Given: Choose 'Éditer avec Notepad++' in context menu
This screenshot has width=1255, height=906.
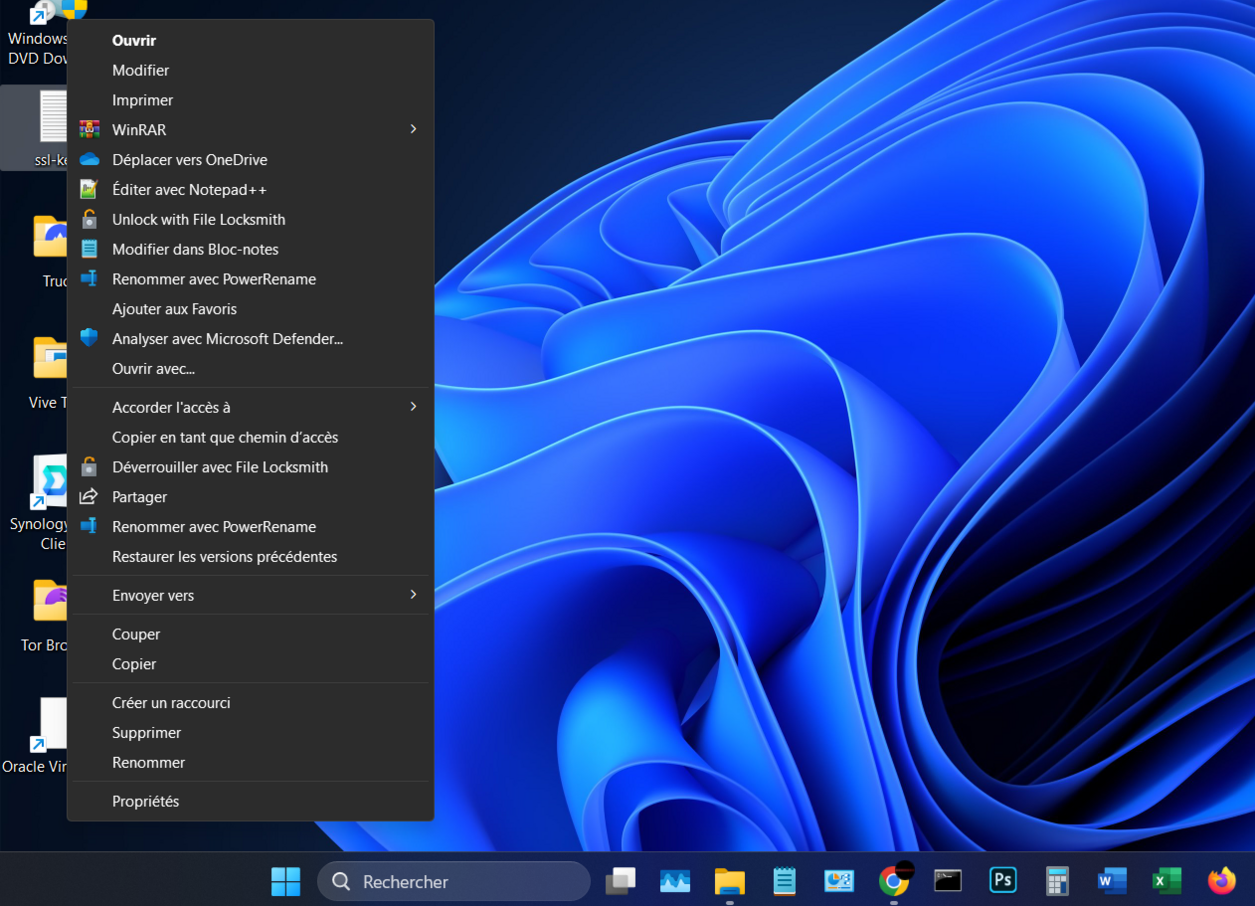Looking at the screenshot, I should (x=189, y=190).
